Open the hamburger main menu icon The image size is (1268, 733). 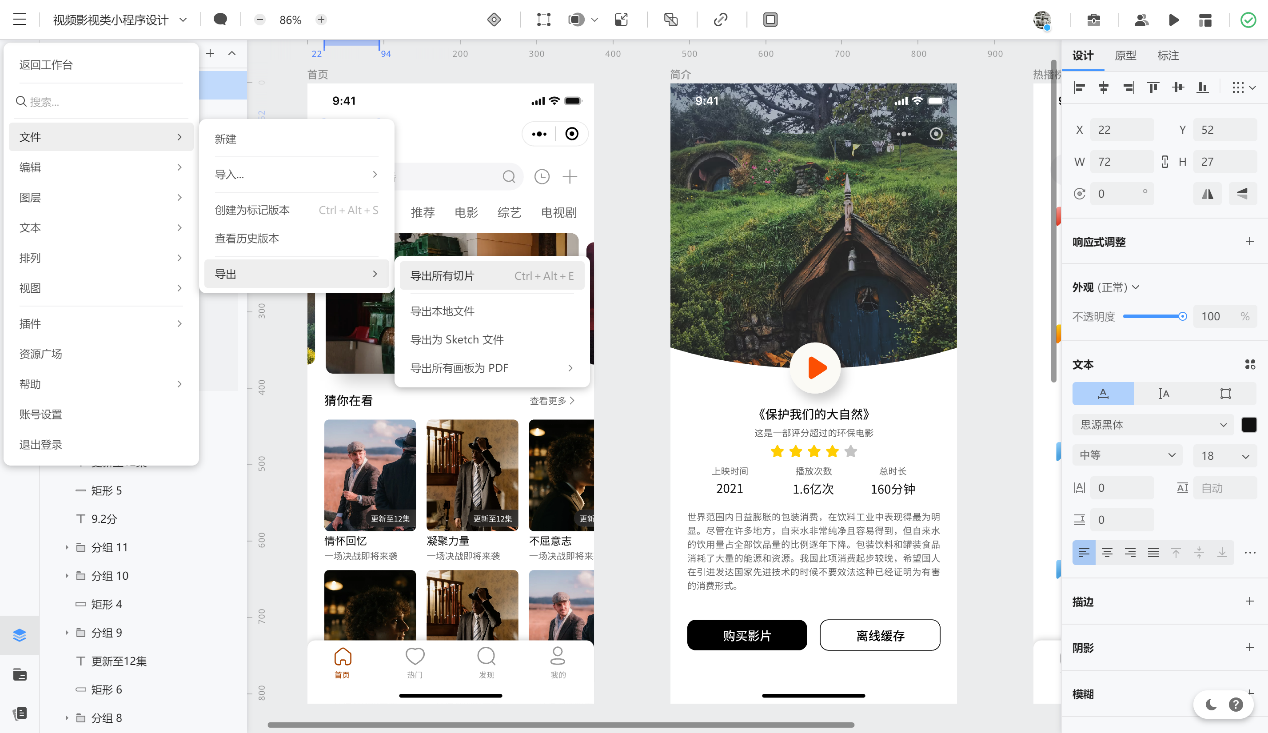pyautogui.click(x=20, y=19)
